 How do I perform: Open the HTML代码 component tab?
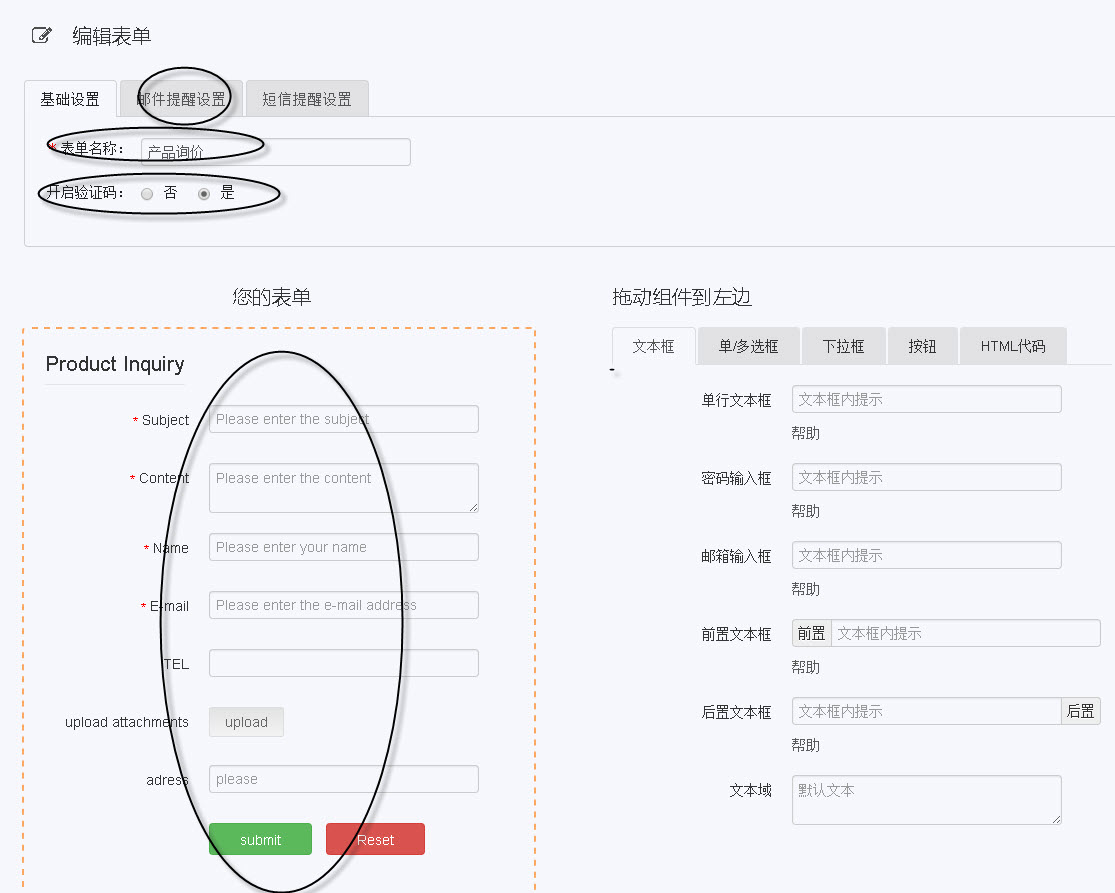[x=1013, y=345]
